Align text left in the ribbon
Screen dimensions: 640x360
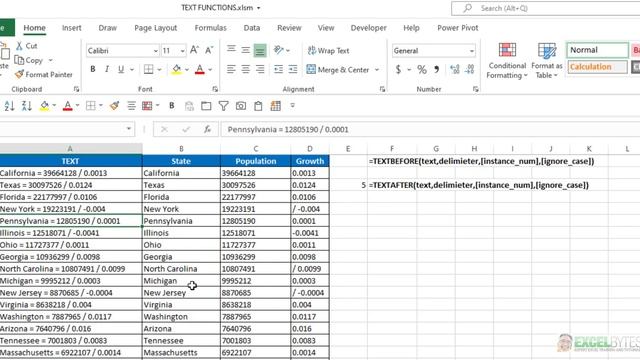click(231, 69)
